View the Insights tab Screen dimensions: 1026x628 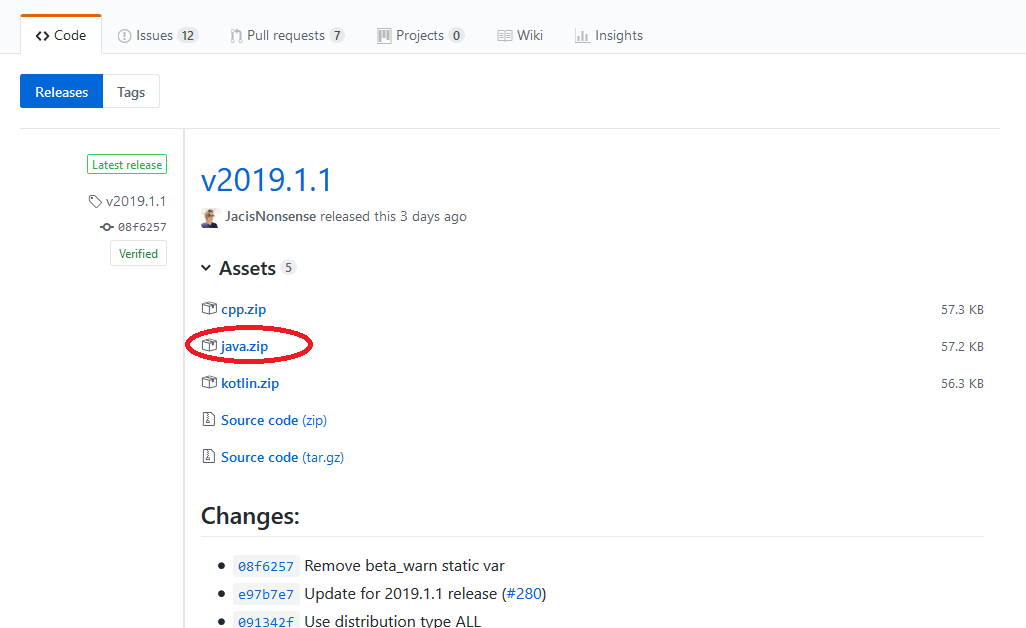point(609,35)
